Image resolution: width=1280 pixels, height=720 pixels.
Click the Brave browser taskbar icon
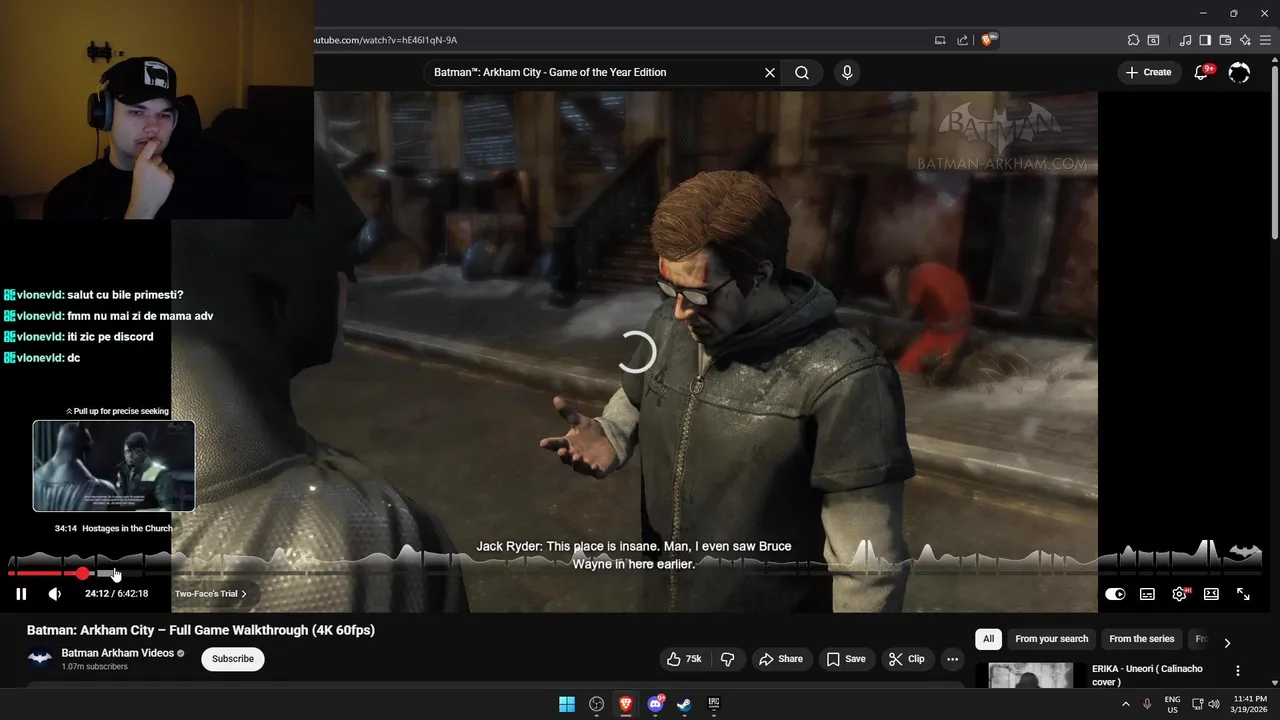coord(626,704)
